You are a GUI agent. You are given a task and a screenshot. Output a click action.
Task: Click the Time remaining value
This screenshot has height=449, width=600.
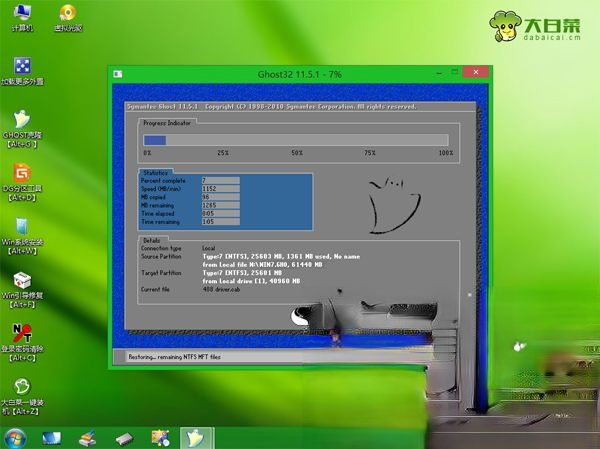coord(221,222)
